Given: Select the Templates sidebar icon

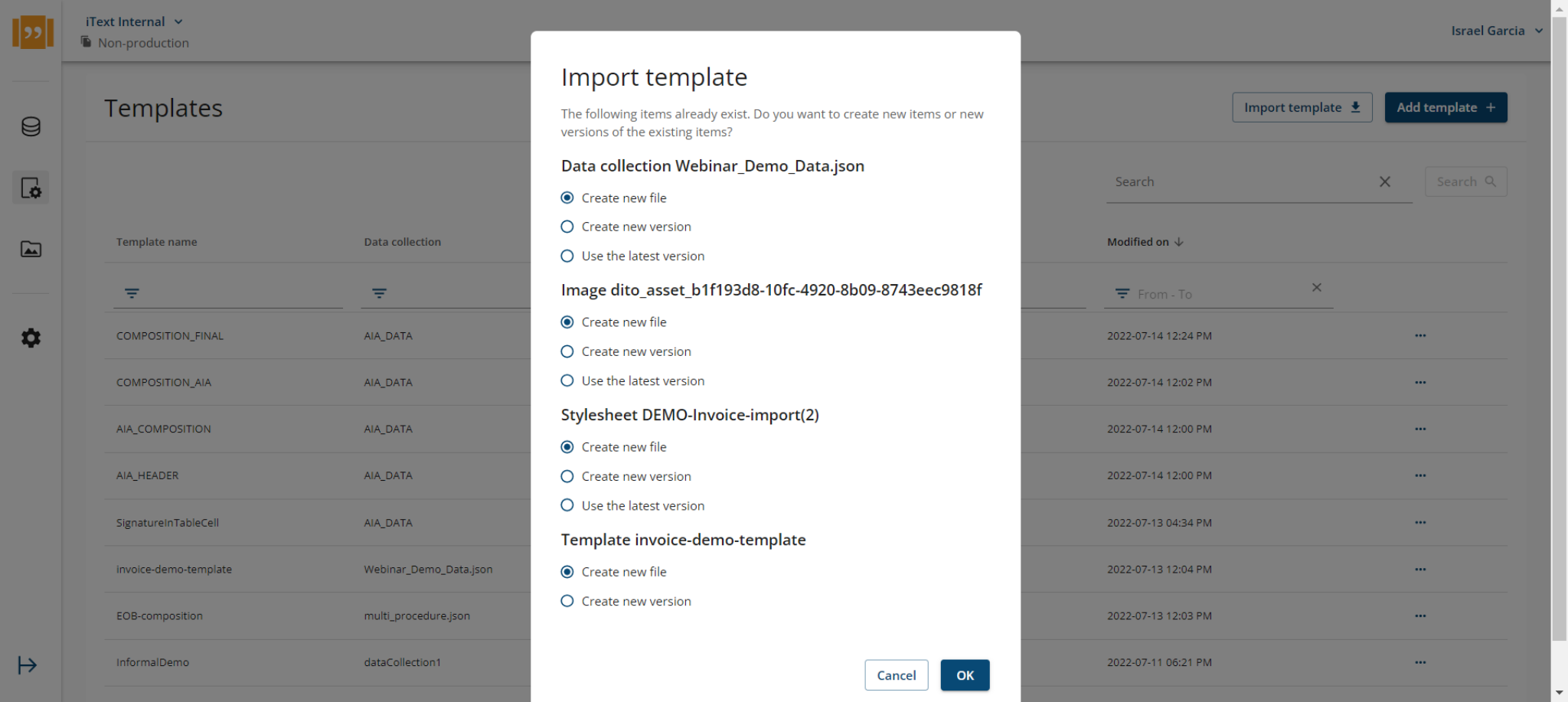Looking at the screenshot, I should pyautogui.click(x=31, y=188).
